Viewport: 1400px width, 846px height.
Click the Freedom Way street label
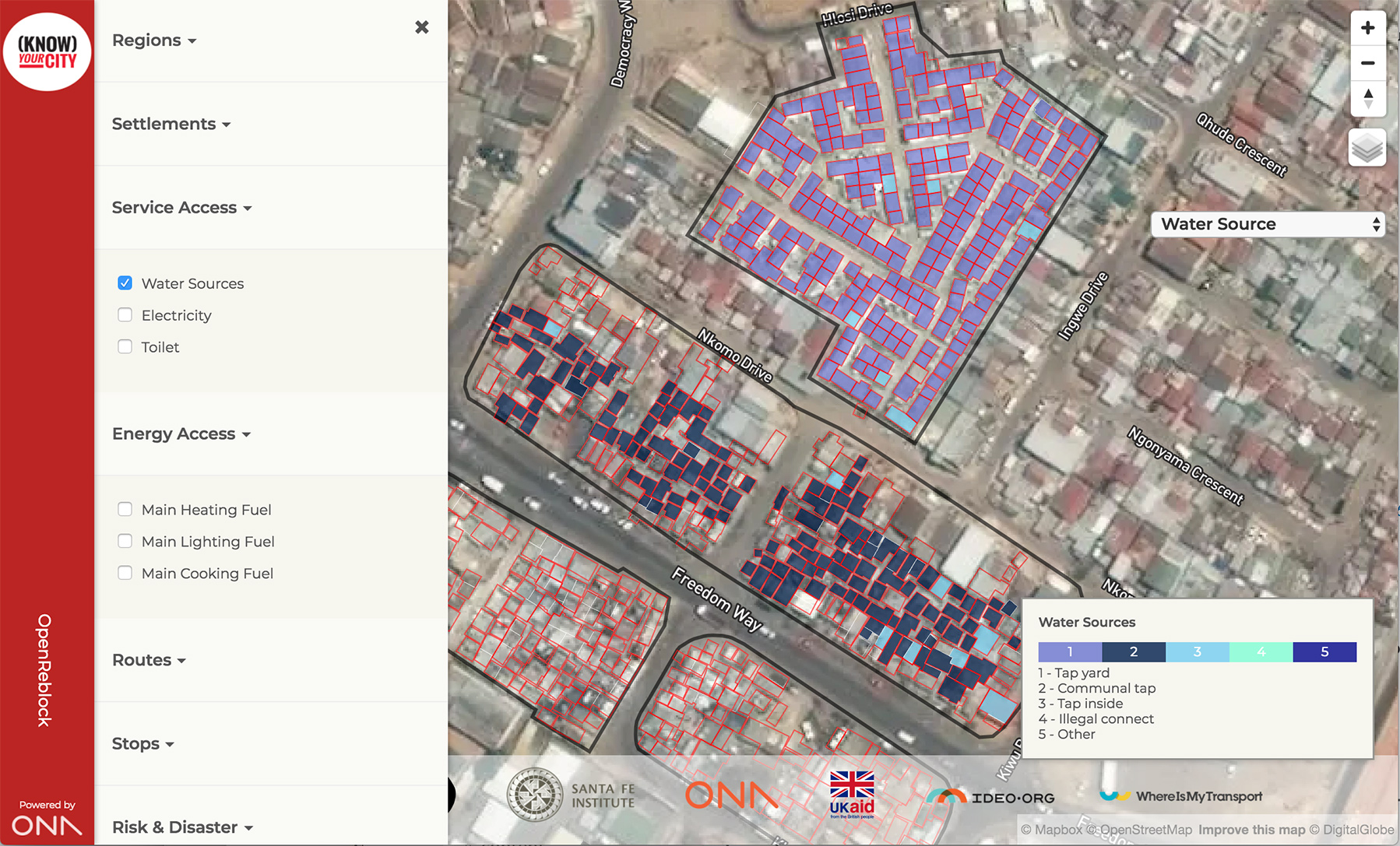[717, 599]
